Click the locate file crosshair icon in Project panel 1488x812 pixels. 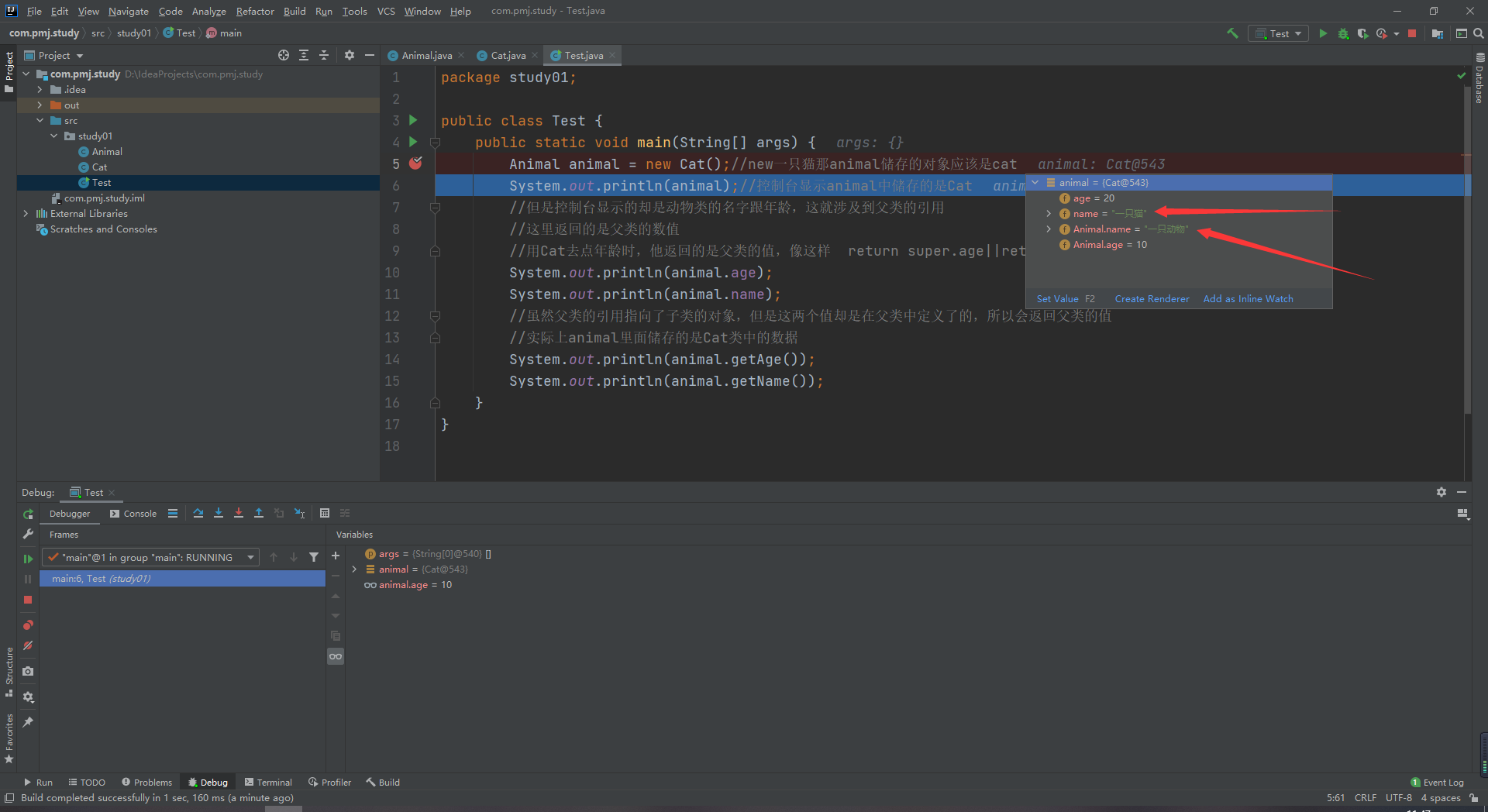pos(284,55)
